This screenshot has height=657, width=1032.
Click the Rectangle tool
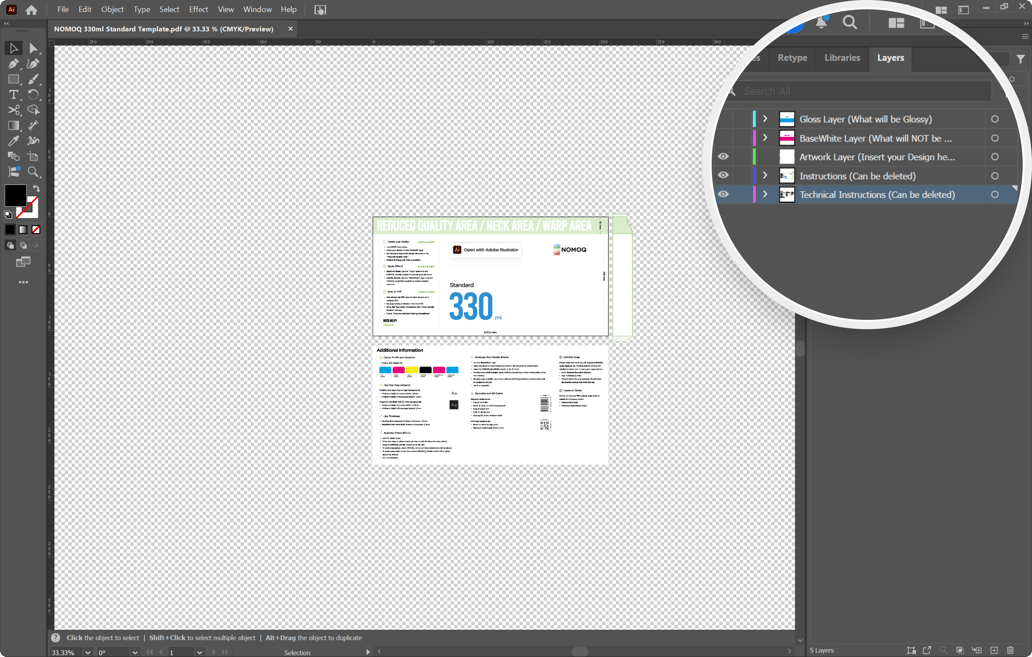coord(14,79)
